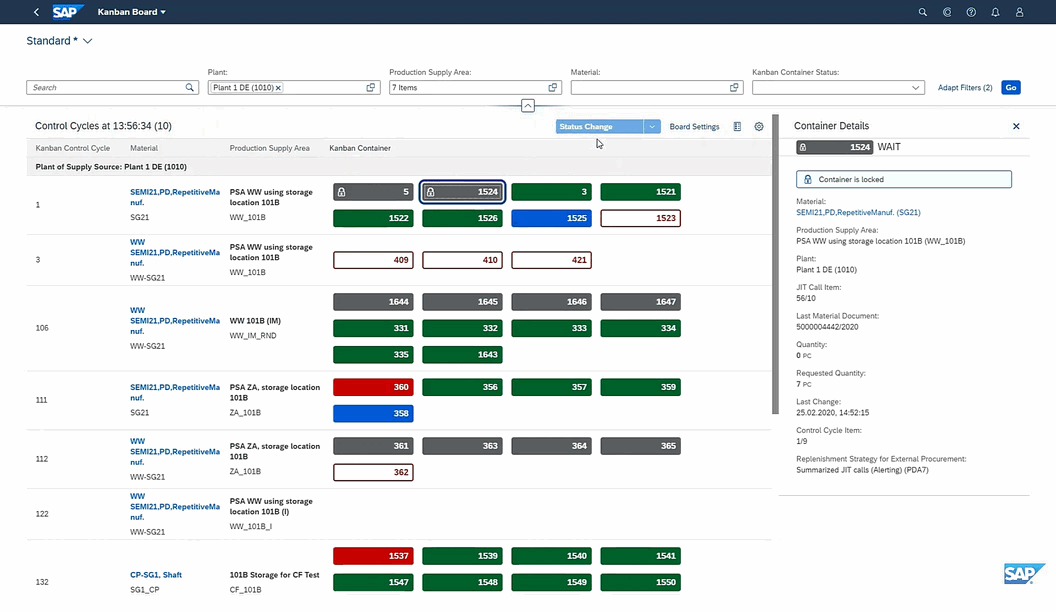Click the Go button
This screenshot has width=1056, height=612.
1011,88
